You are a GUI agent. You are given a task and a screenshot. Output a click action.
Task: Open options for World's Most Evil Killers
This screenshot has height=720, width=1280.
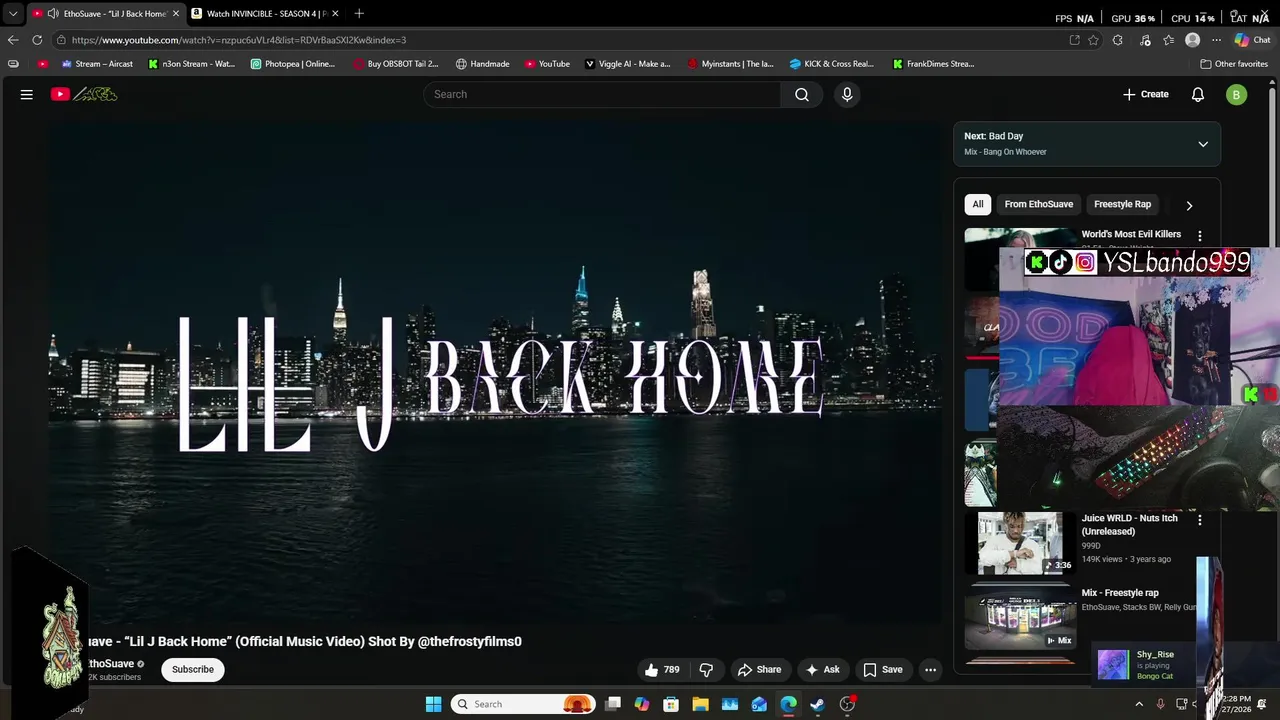click(1200, 236)
